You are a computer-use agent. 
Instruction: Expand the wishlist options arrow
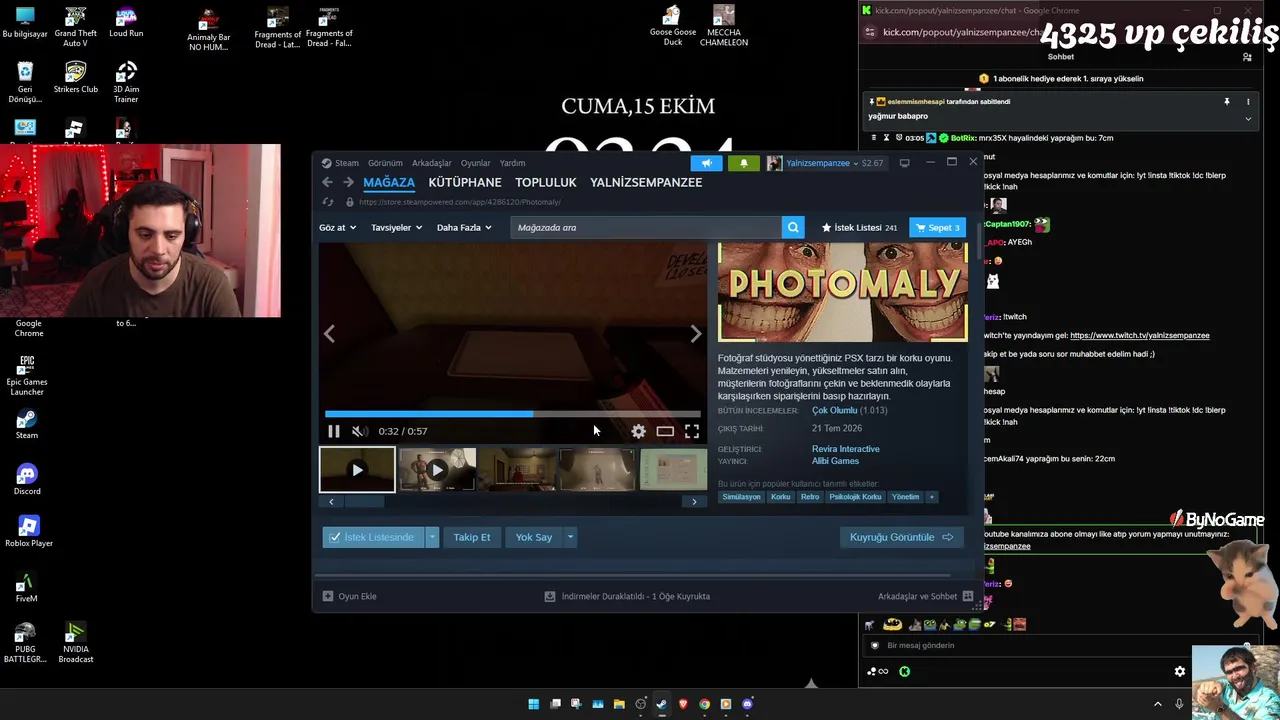432,537
